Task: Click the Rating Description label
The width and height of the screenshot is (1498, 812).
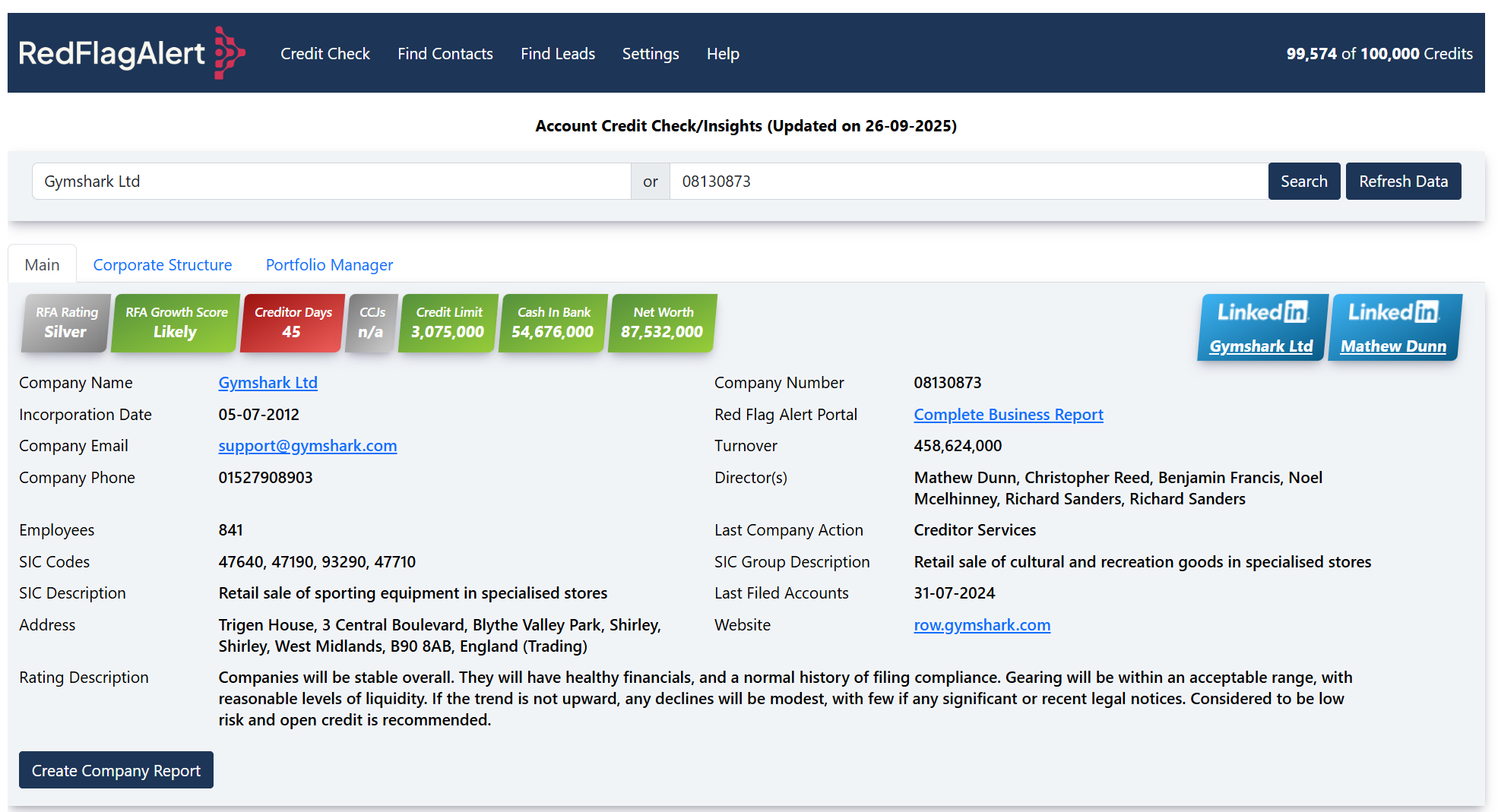Action: tap(84, 678)
